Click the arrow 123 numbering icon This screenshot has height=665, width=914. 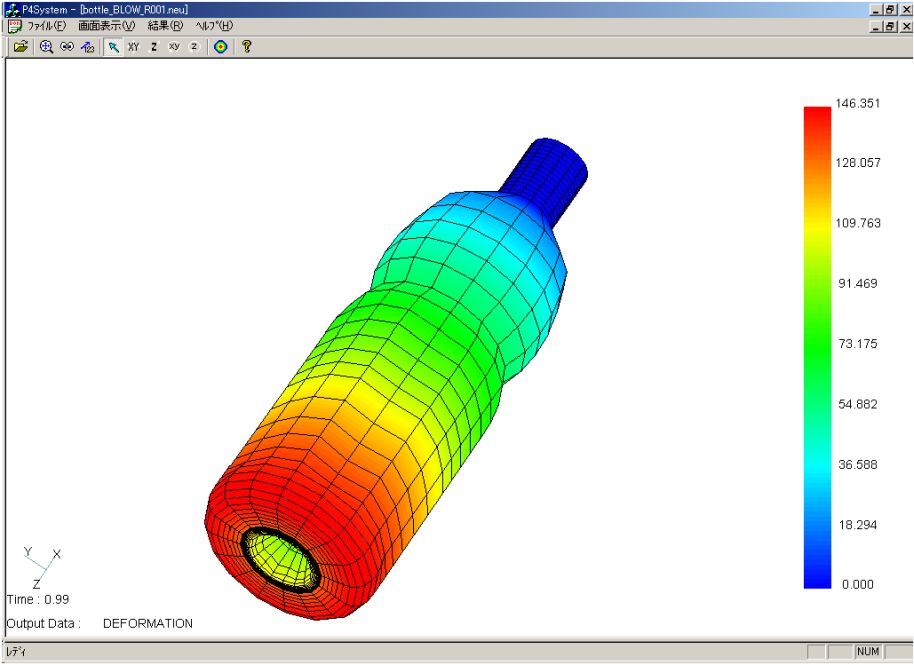[x=87, y=47]
